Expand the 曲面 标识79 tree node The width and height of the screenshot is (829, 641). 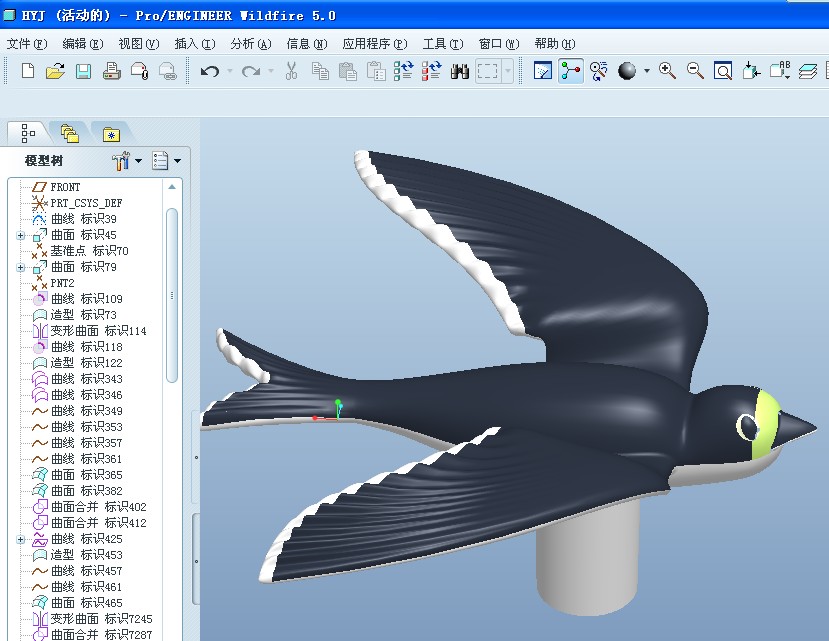(x=21, y=268)
